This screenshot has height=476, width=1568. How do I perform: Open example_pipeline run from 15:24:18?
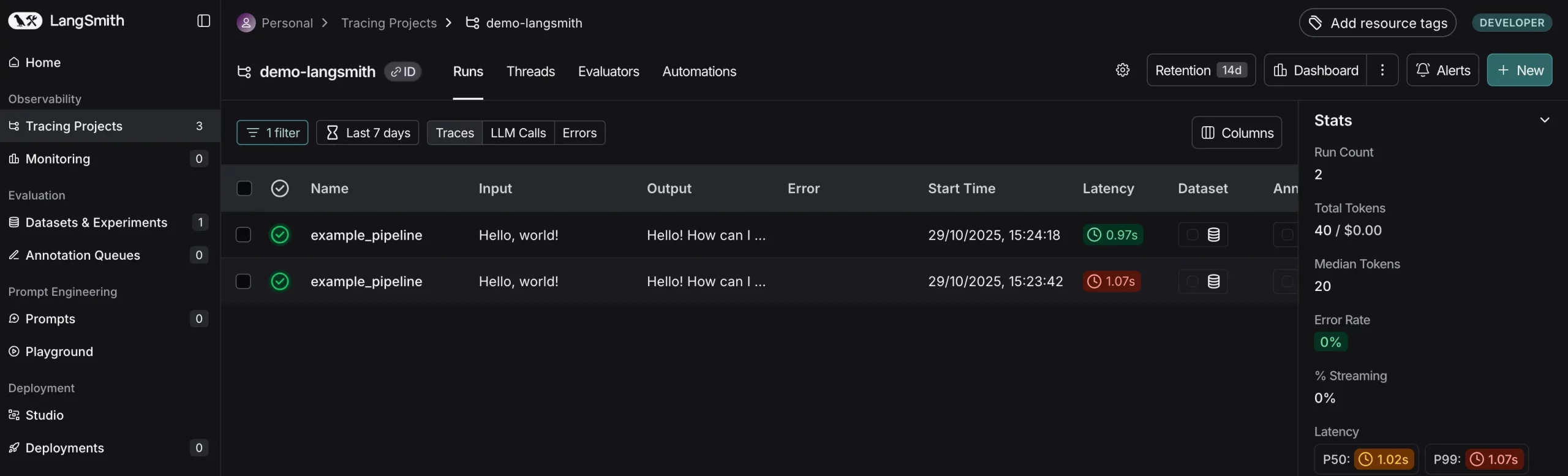pos(366,235)
